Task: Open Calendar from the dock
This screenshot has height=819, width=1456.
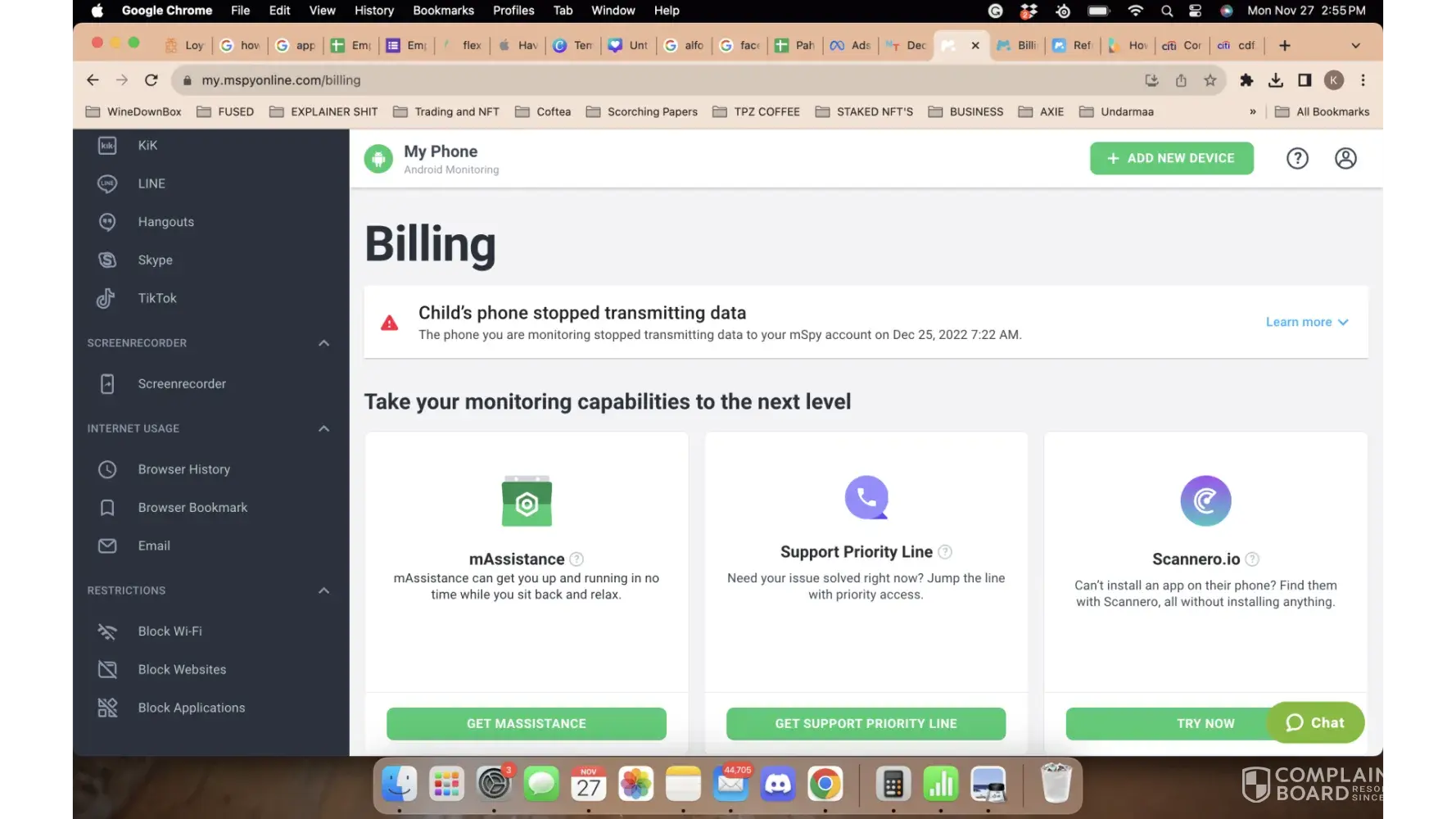Action: click(x=589, y=784)
